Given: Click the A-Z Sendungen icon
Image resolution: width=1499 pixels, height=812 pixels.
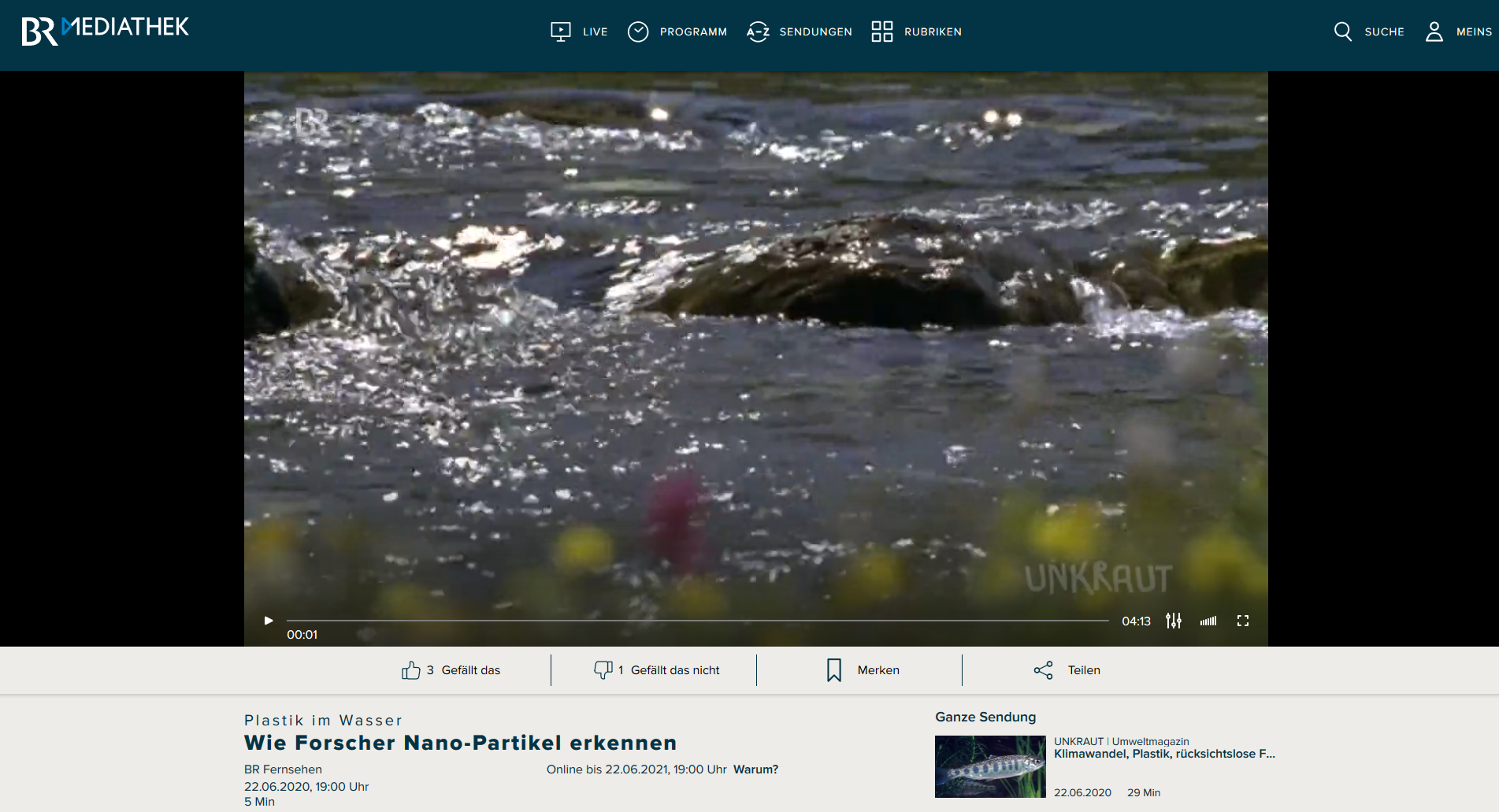Looking at the screenshot, I should [758, 32].
